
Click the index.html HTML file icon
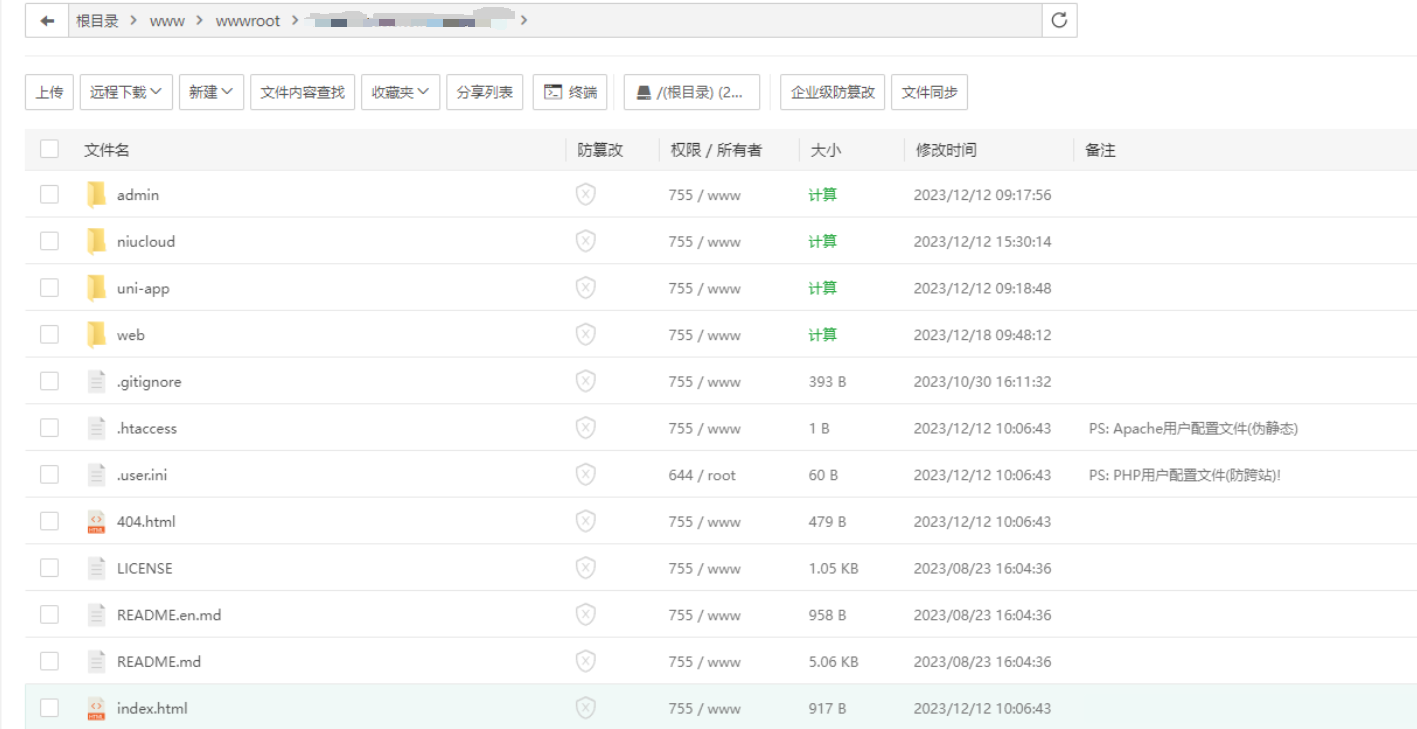point(96,709)
